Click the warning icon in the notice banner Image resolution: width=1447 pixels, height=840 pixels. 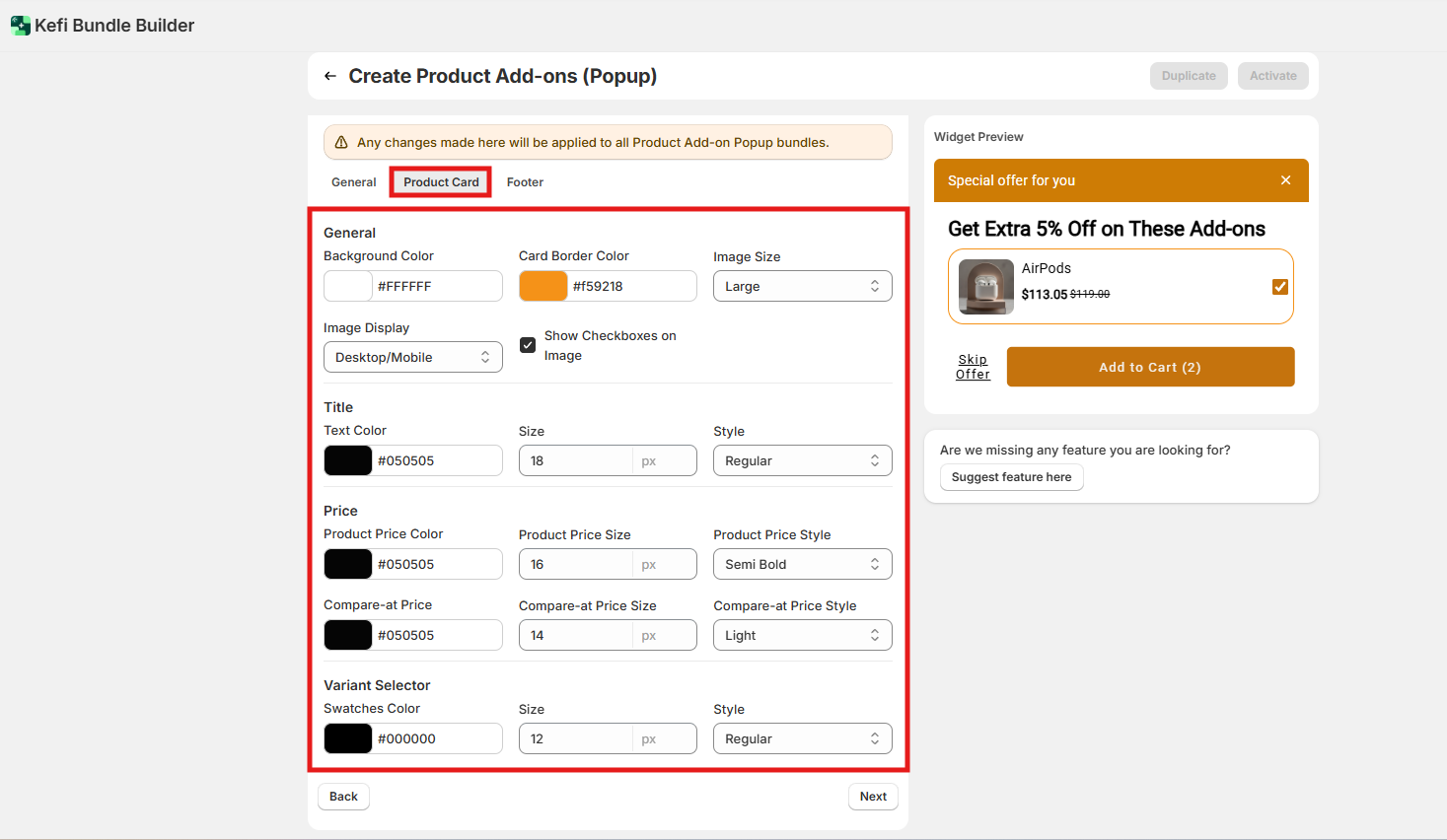pyautogui.click(x=341, y=142)
